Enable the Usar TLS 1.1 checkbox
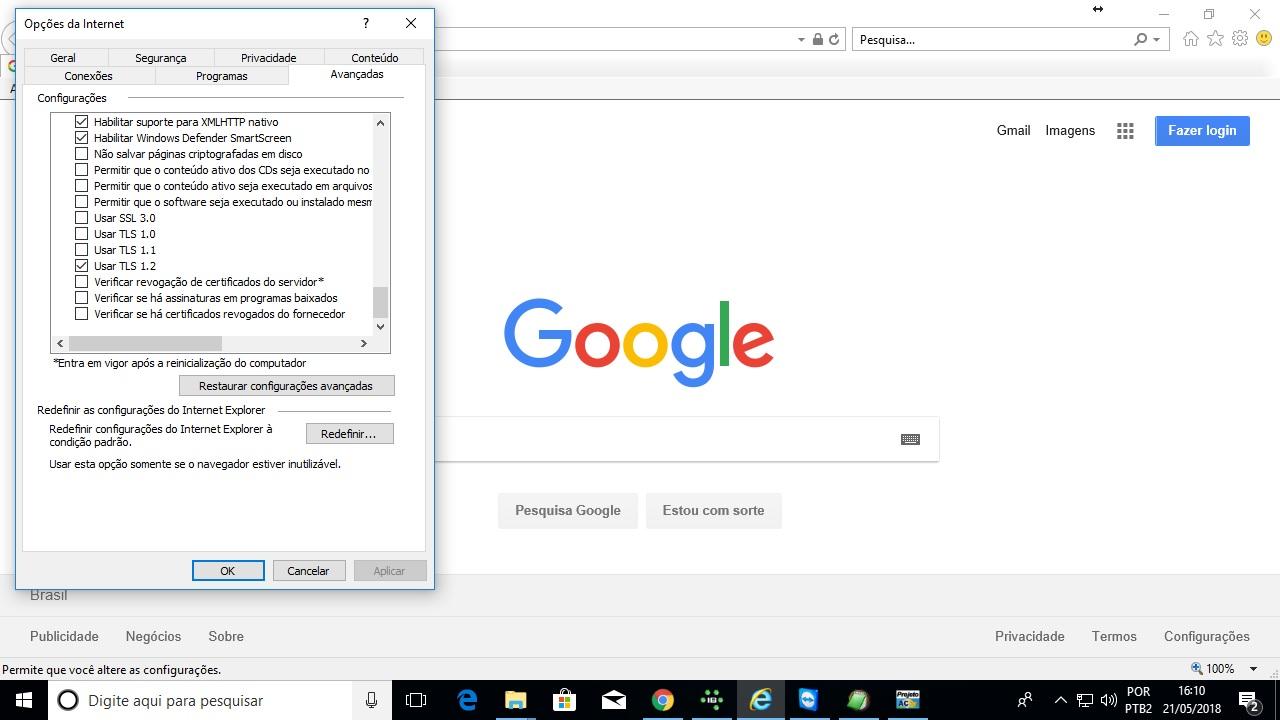The image size is (1280, 720). click(82, 250)
